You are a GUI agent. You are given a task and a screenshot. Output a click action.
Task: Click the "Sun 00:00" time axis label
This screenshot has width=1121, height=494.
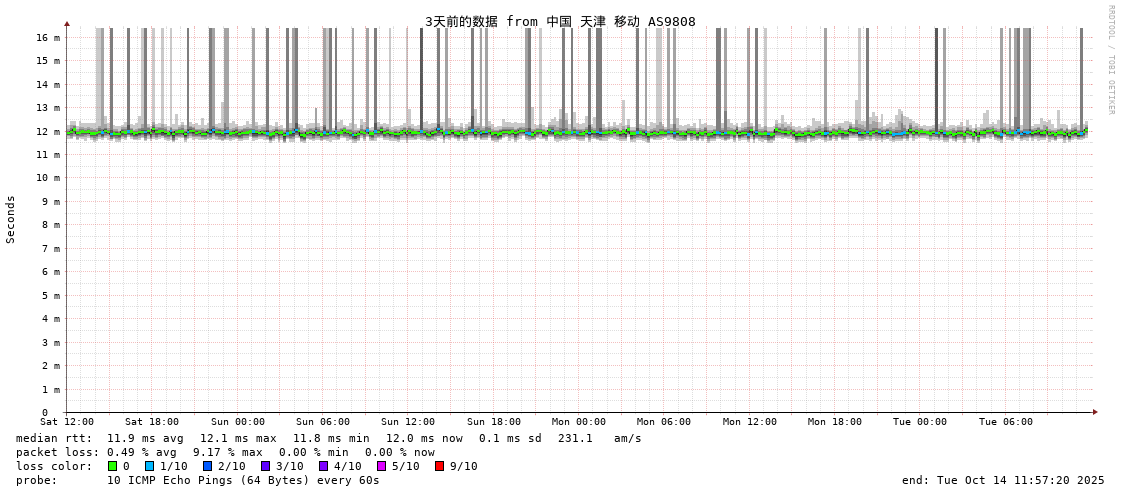tap(238, 422)
